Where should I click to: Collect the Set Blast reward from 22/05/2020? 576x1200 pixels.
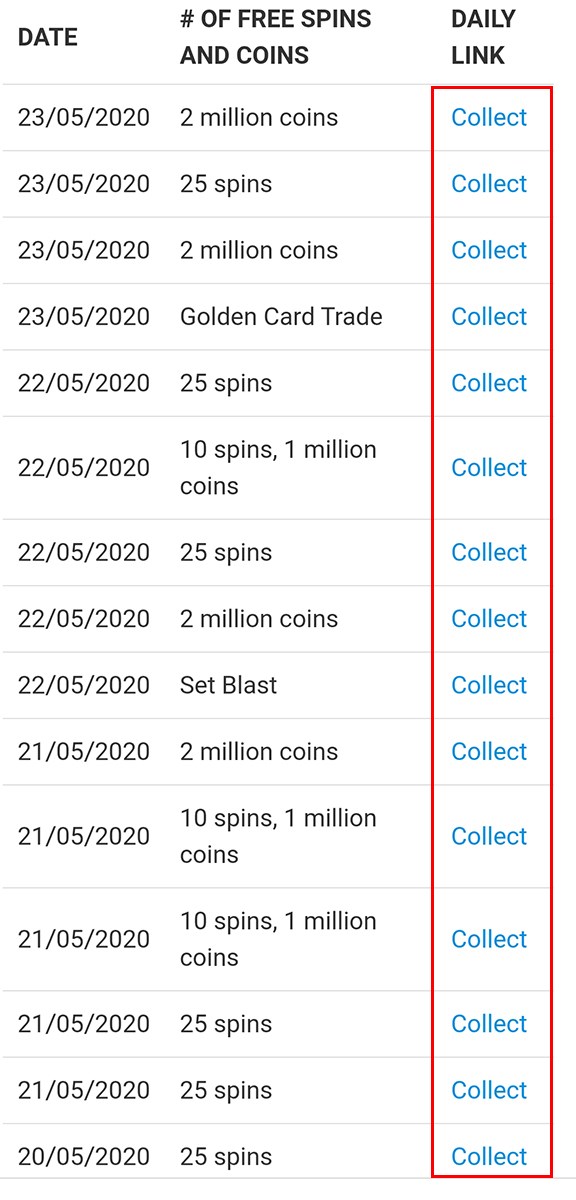pyautogui.click(x=489, y=685)
